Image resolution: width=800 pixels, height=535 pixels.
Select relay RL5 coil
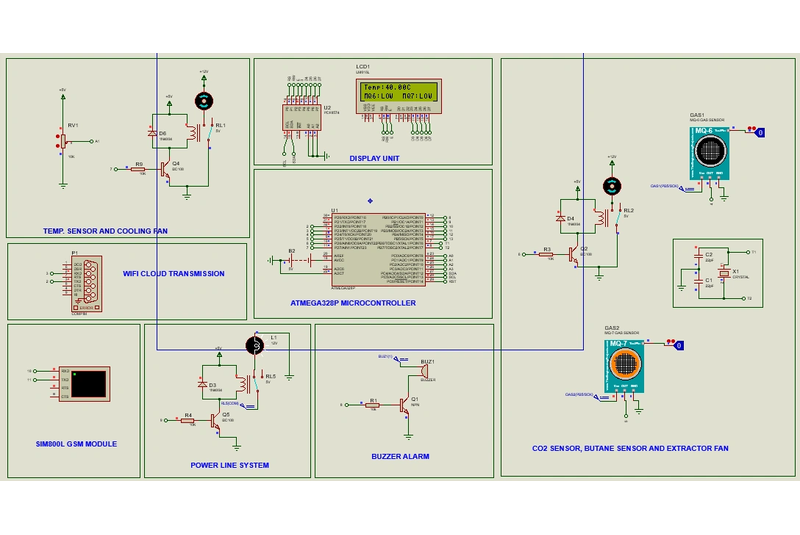coord(242,384)
